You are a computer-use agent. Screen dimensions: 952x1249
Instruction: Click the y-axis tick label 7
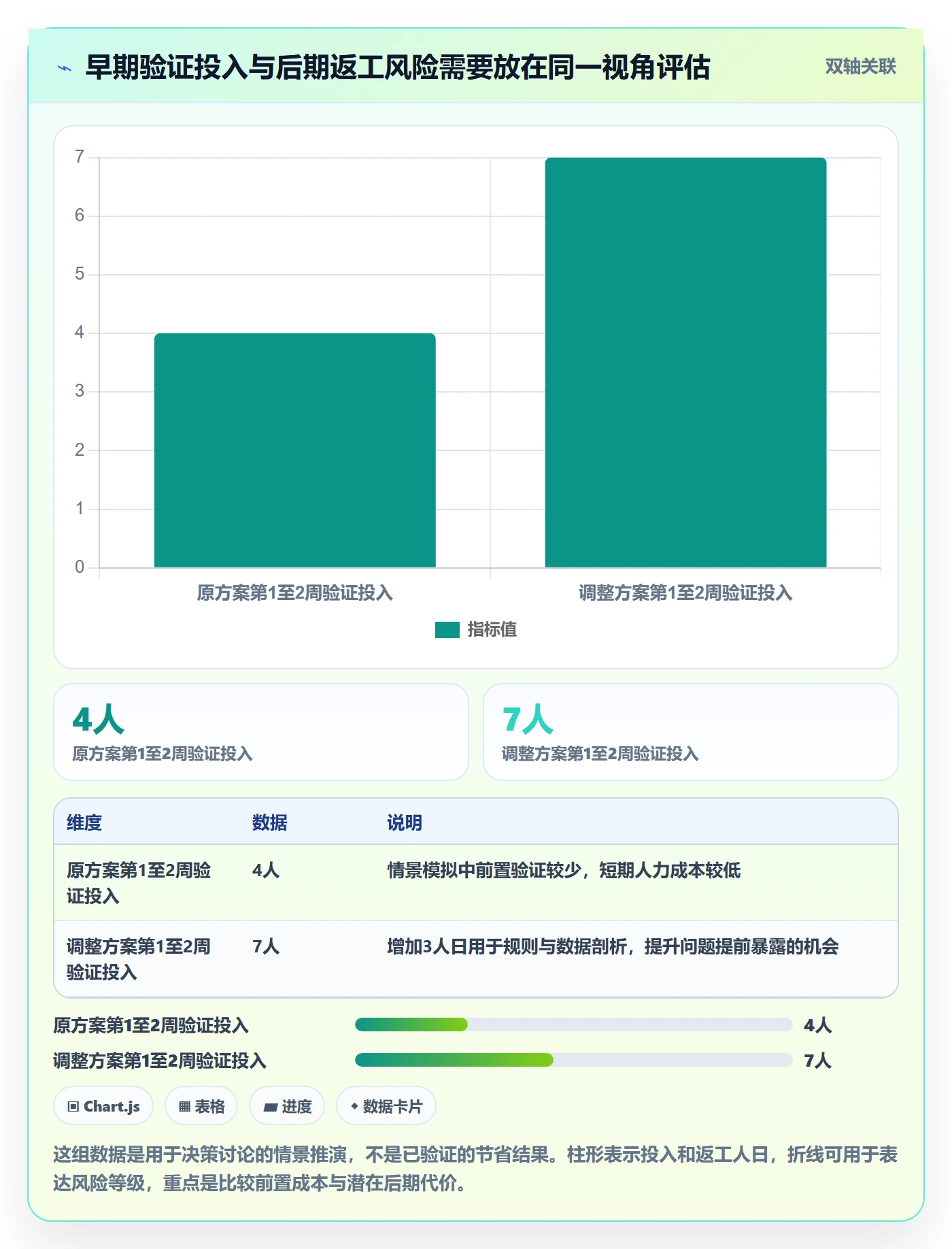click(80, 157)
